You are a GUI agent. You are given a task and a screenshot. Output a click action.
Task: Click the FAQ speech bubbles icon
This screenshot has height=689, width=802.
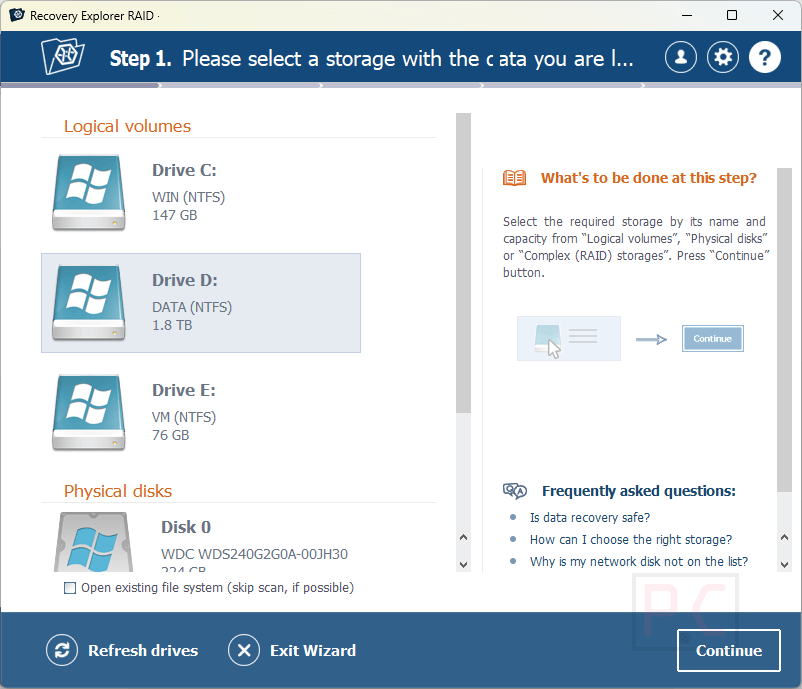(515, 491)
